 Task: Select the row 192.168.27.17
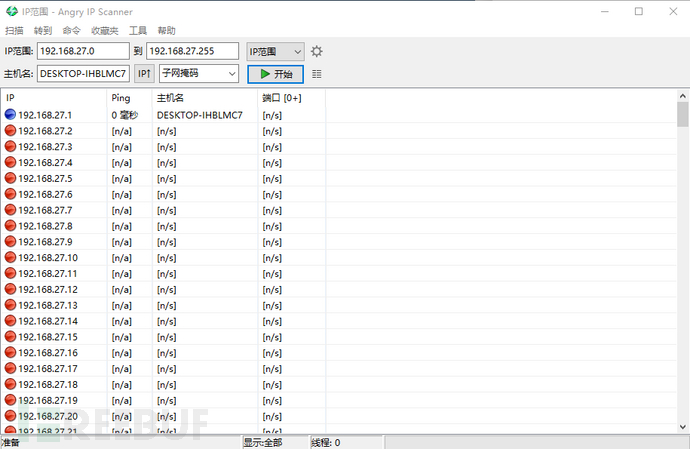point(339,368)
